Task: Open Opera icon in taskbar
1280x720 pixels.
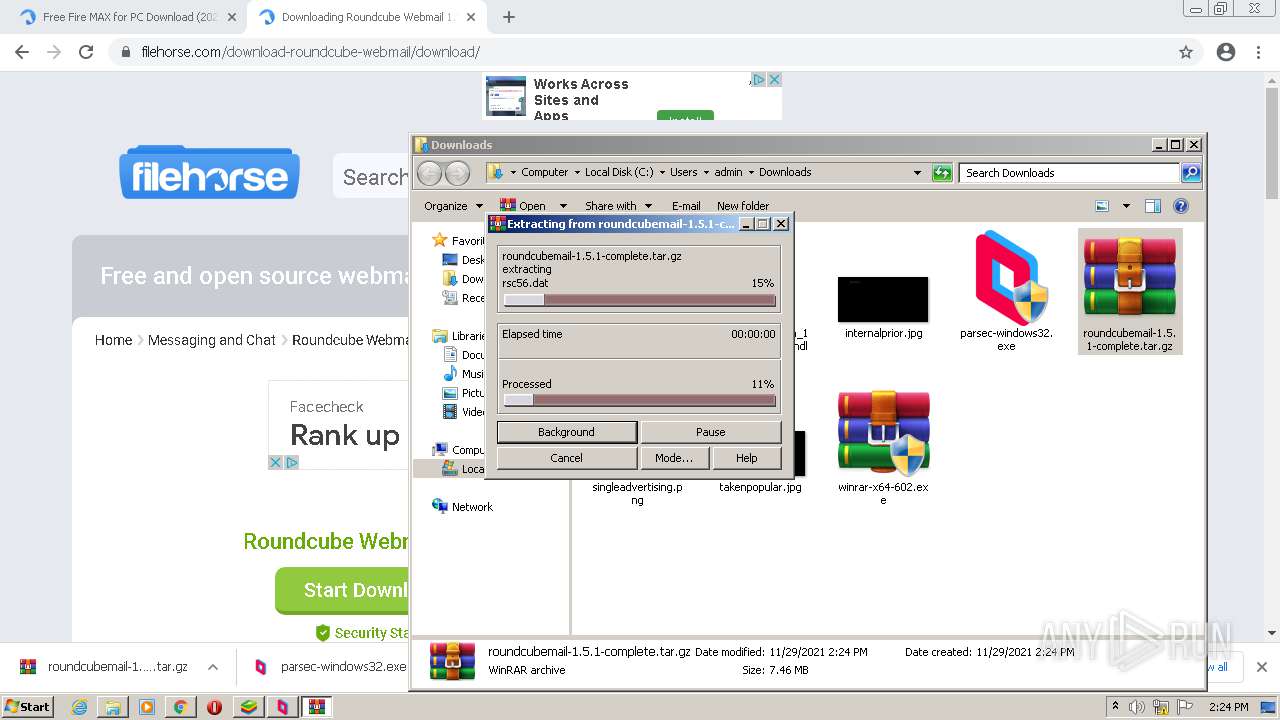Action: [x=214, y=707]
